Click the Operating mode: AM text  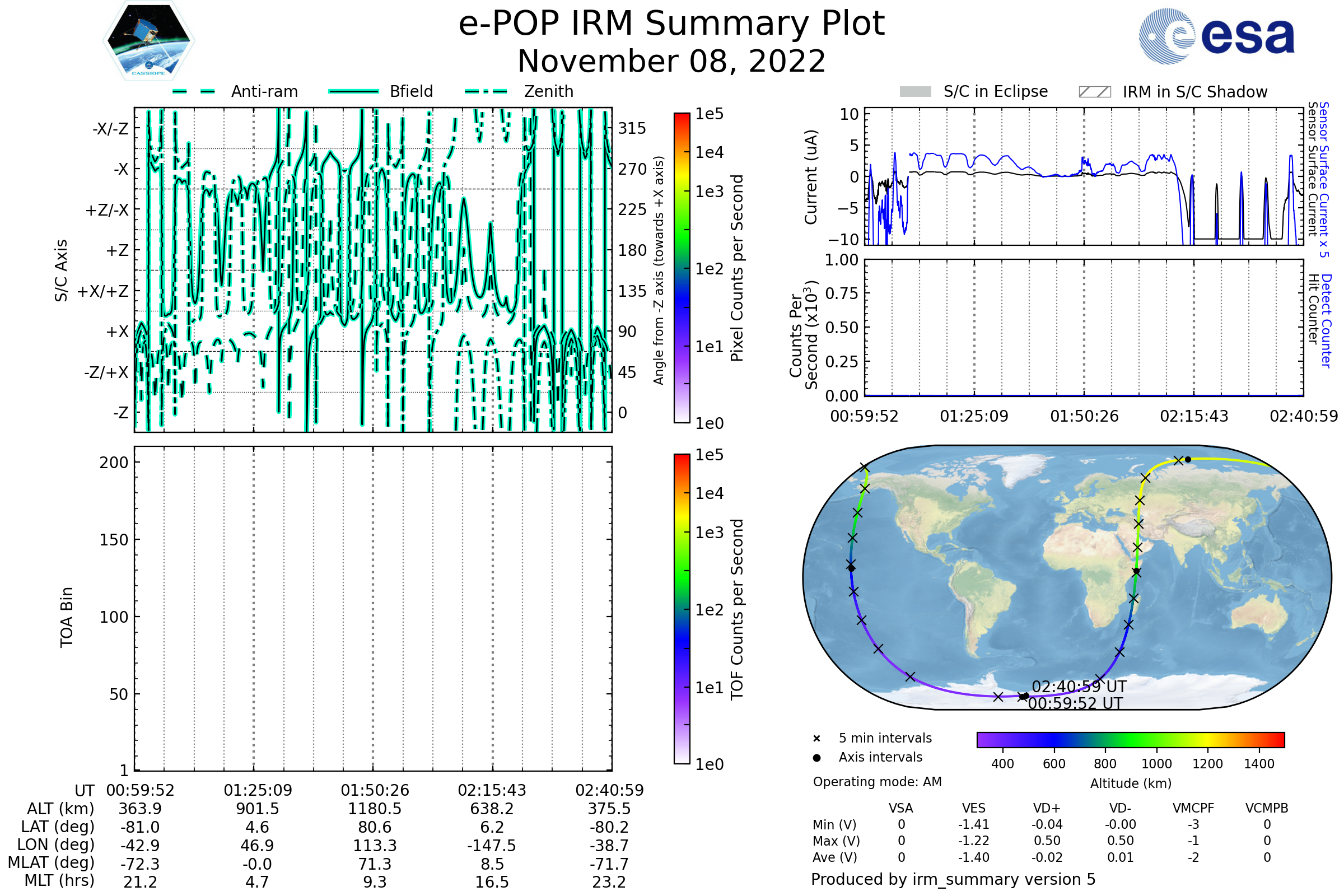[877, 782]
